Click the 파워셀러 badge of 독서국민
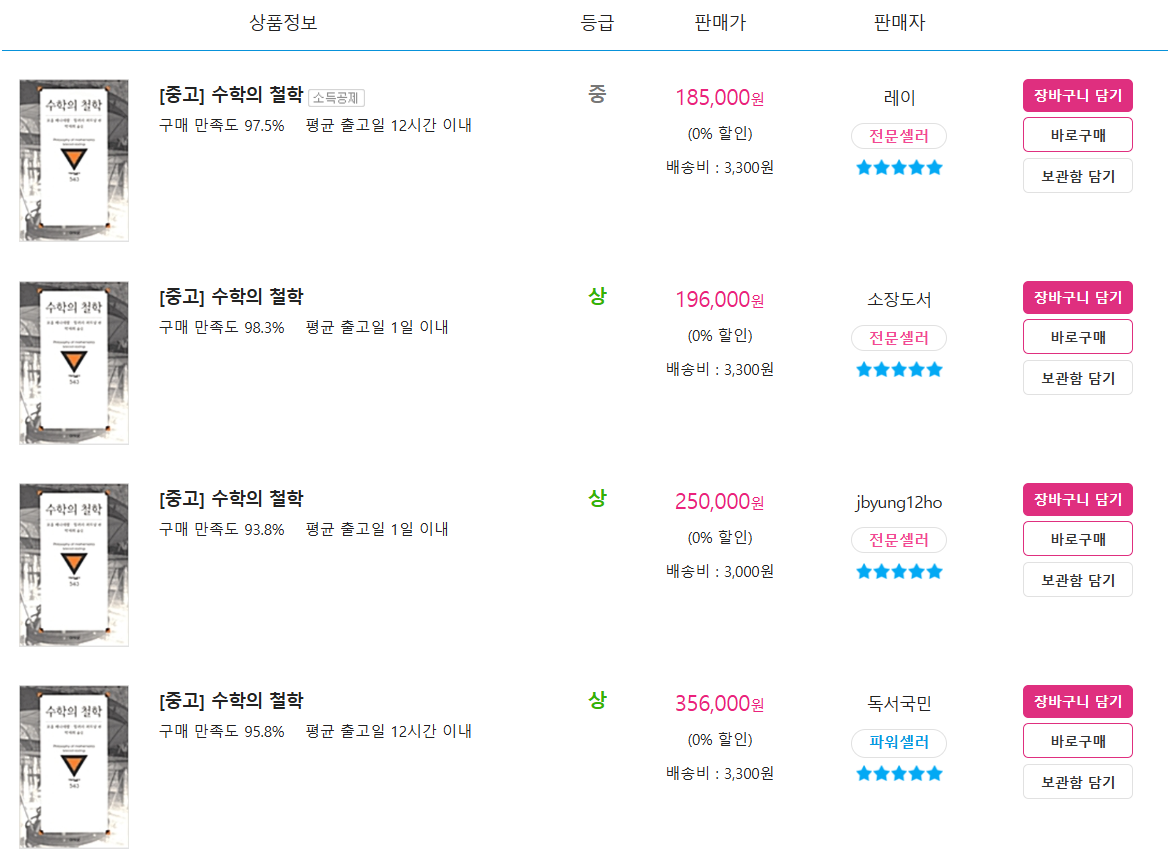Viewport: 1174px width, 856px height. tap(898, 742)
